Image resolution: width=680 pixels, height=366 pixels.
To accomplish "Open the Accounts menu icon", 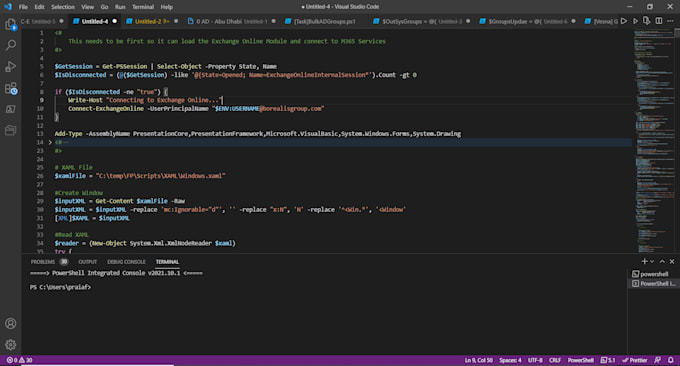I will coord(10,324).
